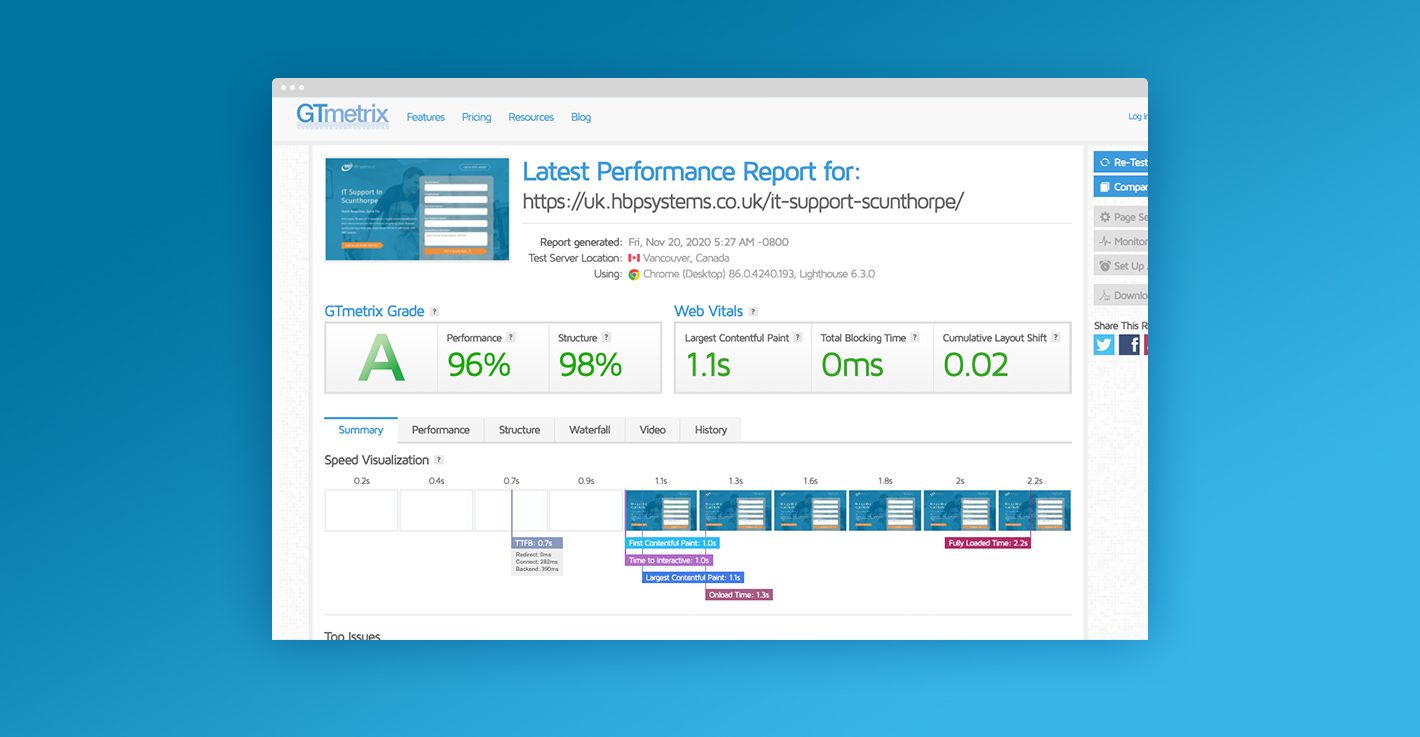Open the Video tab
This screenshot has height=737, width=1420.
point(653,430)
